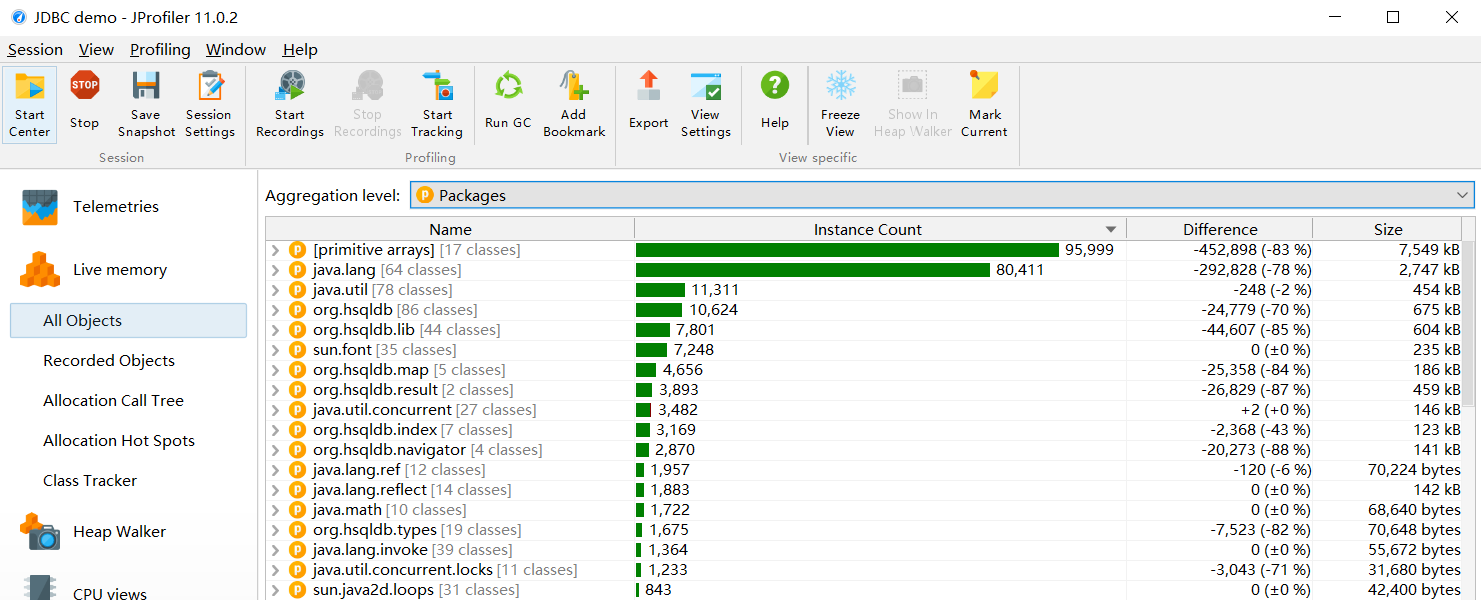Viewport: 1481px width, 600px height.
Task: Sort by the Difference column header
Action: point(1220,229)
